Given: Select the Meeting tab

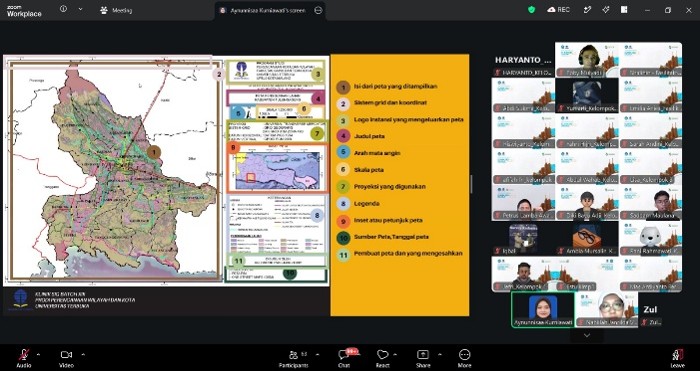Looking at the screenshot, I should (117, 10).
